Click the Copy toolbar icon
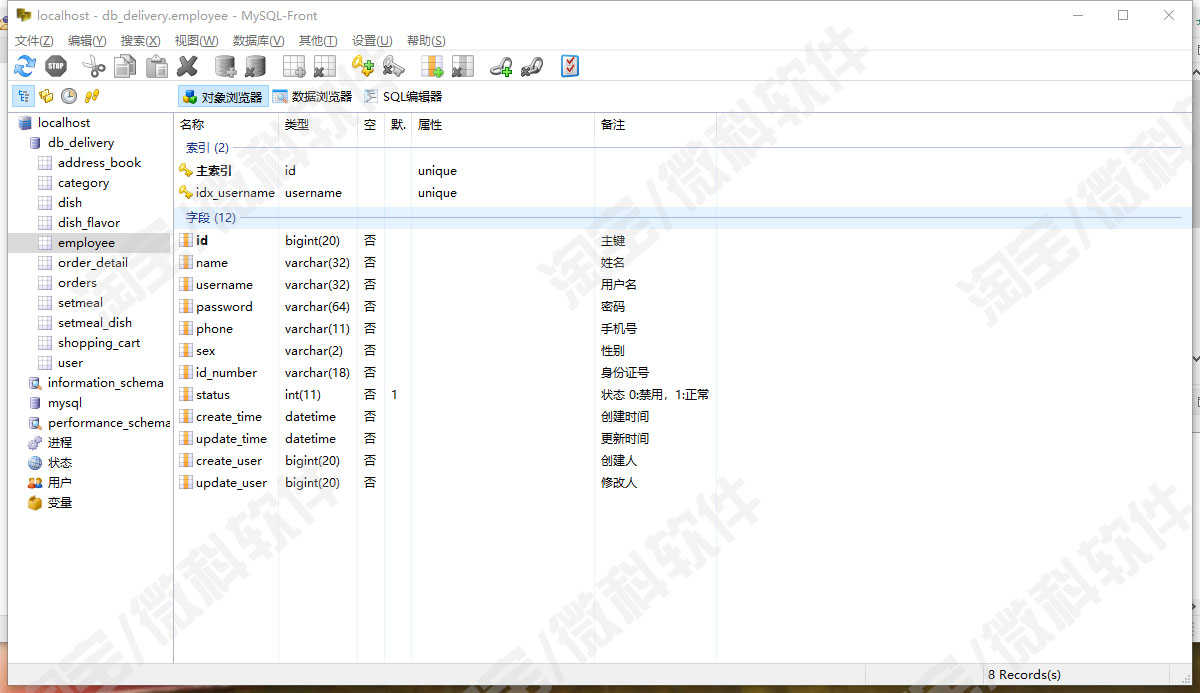The image size is (1200, 693). click(125, 67)
